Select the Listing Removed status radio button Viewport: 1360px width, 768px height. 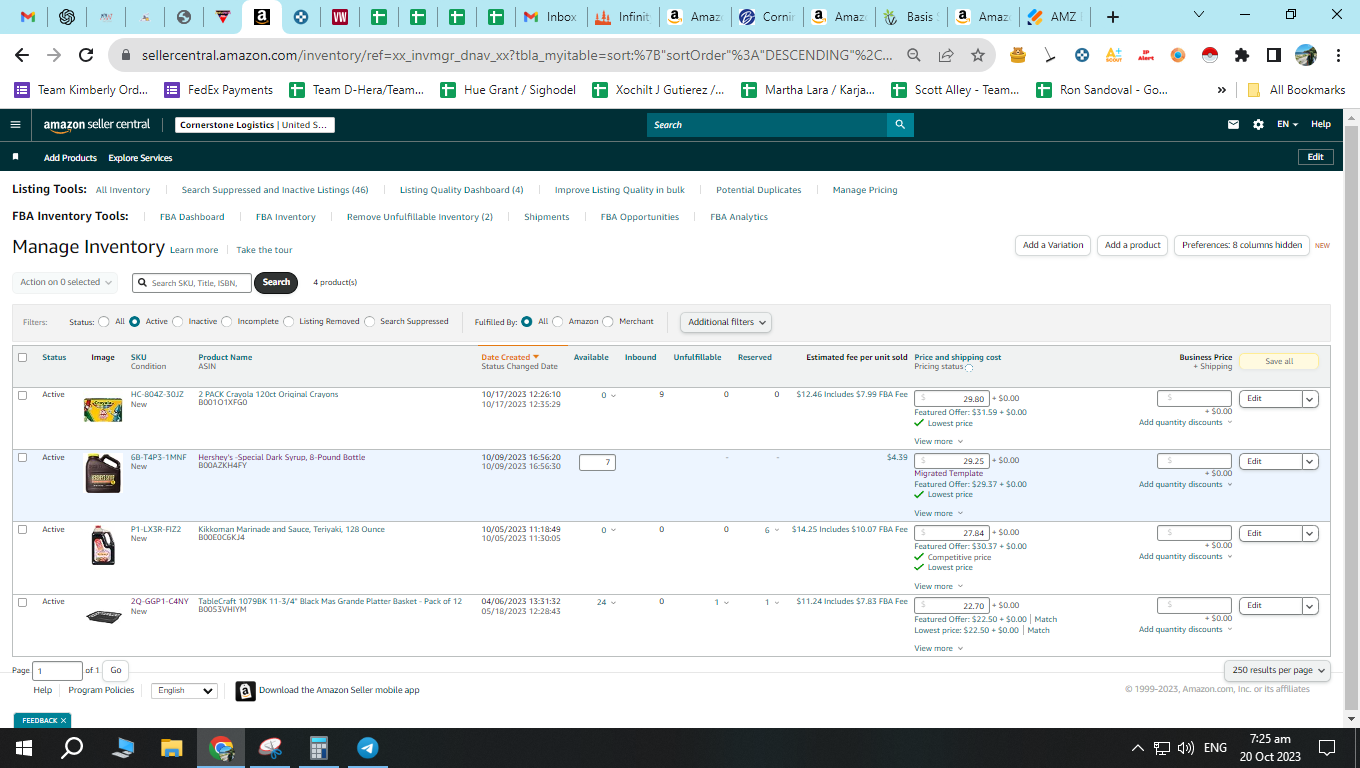point(289,322)
